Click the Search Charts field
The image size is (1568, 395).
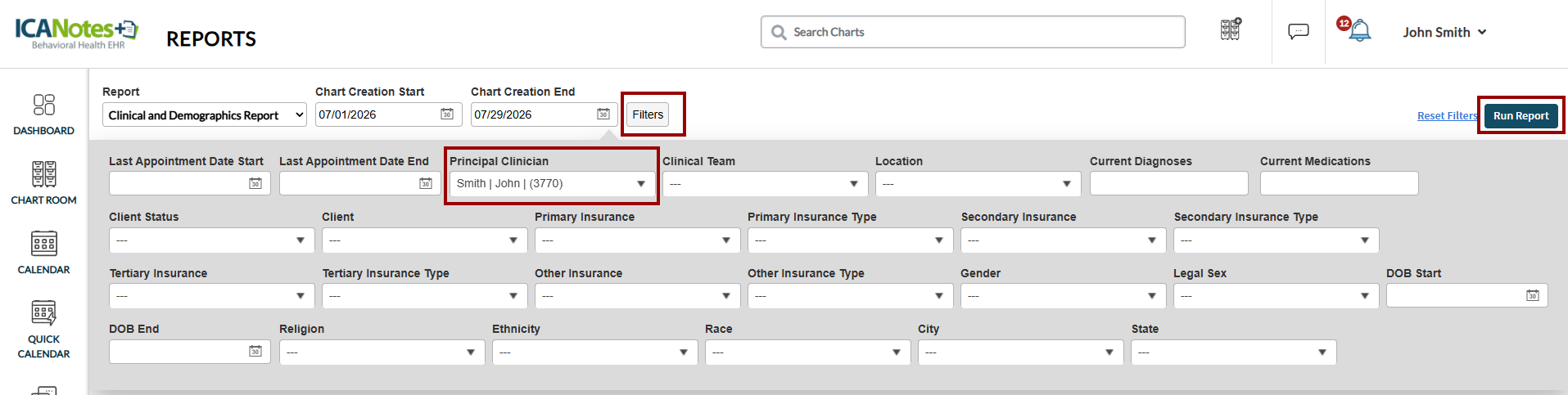[x=973, y=32]
